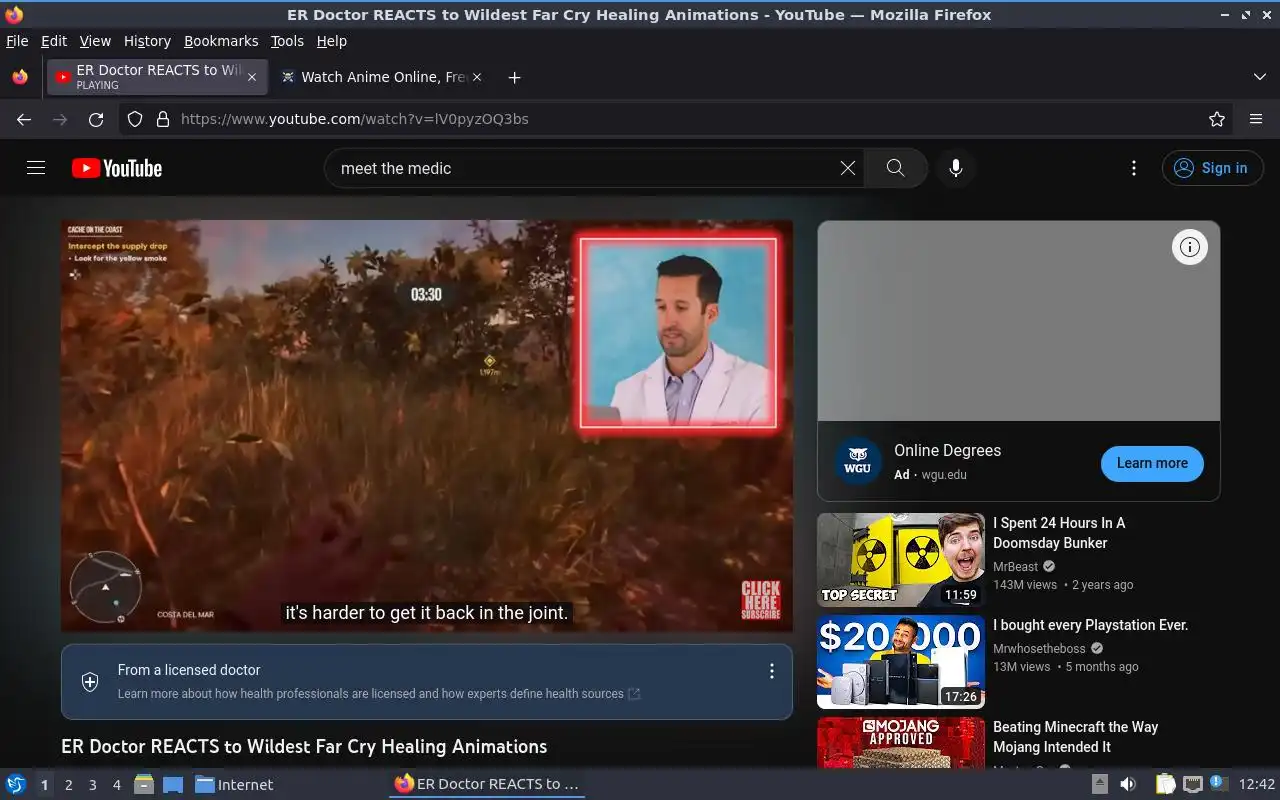Click the shield health info icon

(90, 682)
